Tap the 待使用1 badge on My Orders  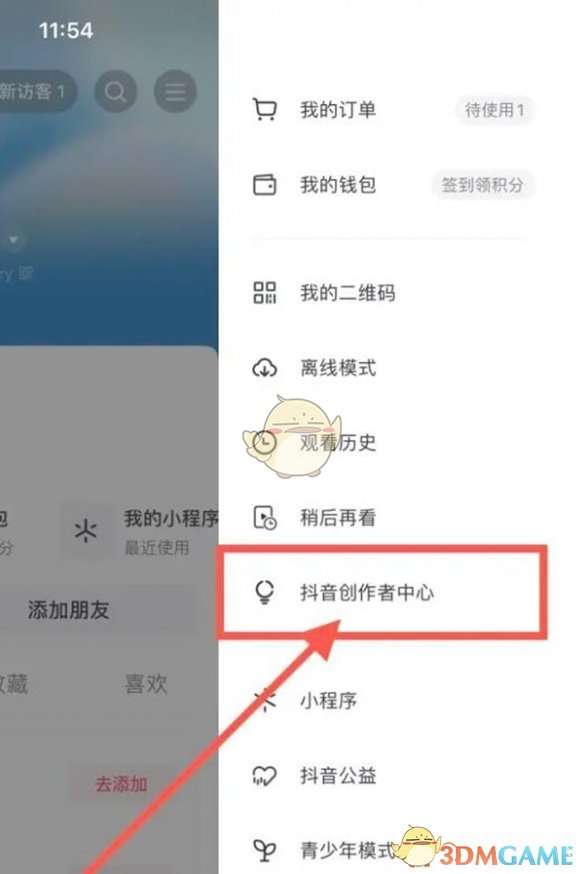[x=495, y=110]
